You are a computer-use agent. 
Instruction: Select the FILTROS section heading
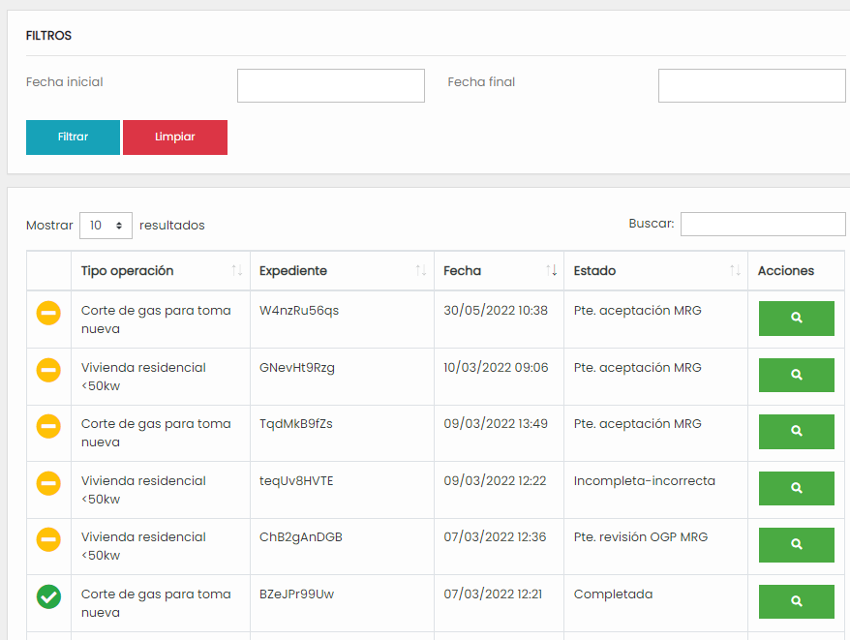pyautogui.click(x=49, y=36)
